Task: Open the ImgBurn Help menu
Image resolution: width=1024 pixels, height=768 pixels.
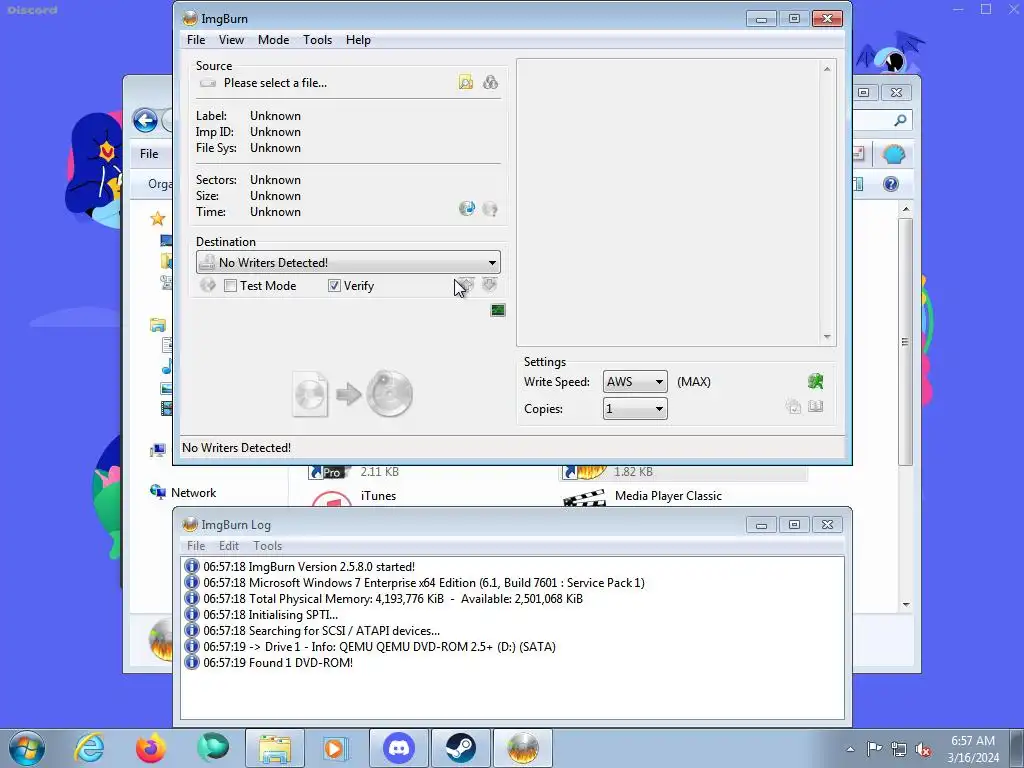Action: [358, 40]
